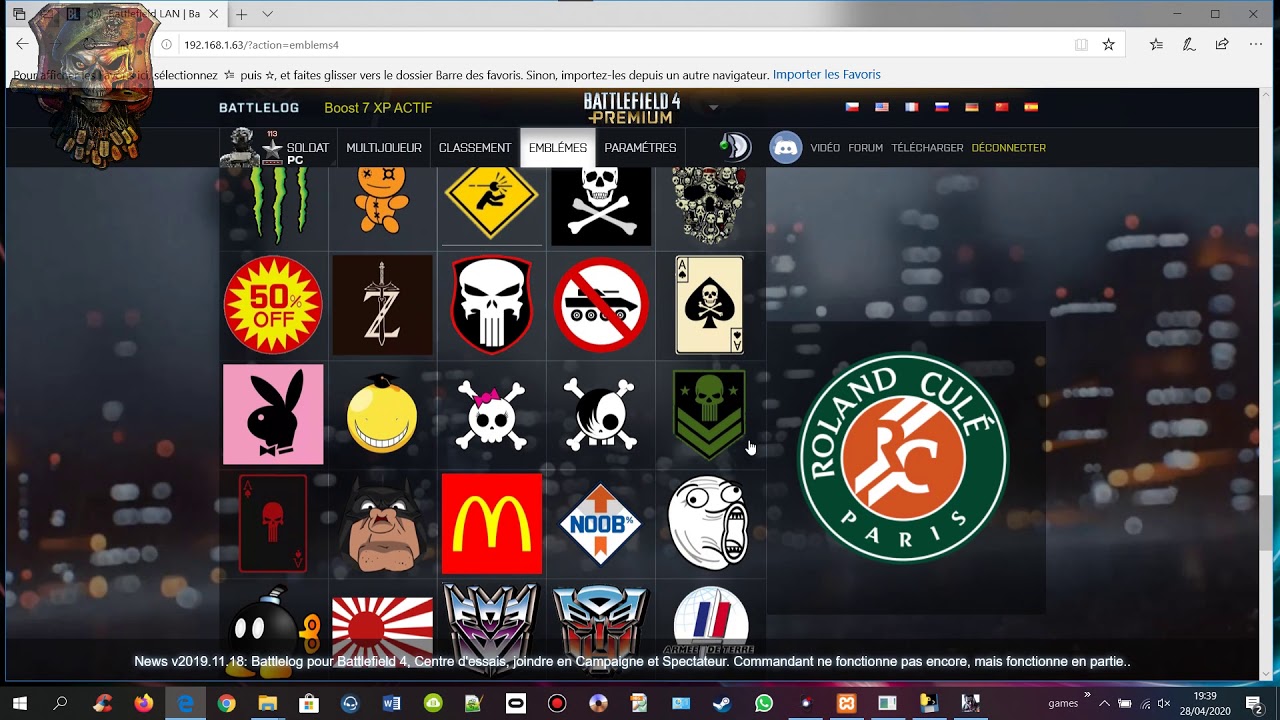Image resolution: width=1280 pixels, height=720 pixels.
Task: Select the EMBLÈMES tab
Action: pos(558,148)
